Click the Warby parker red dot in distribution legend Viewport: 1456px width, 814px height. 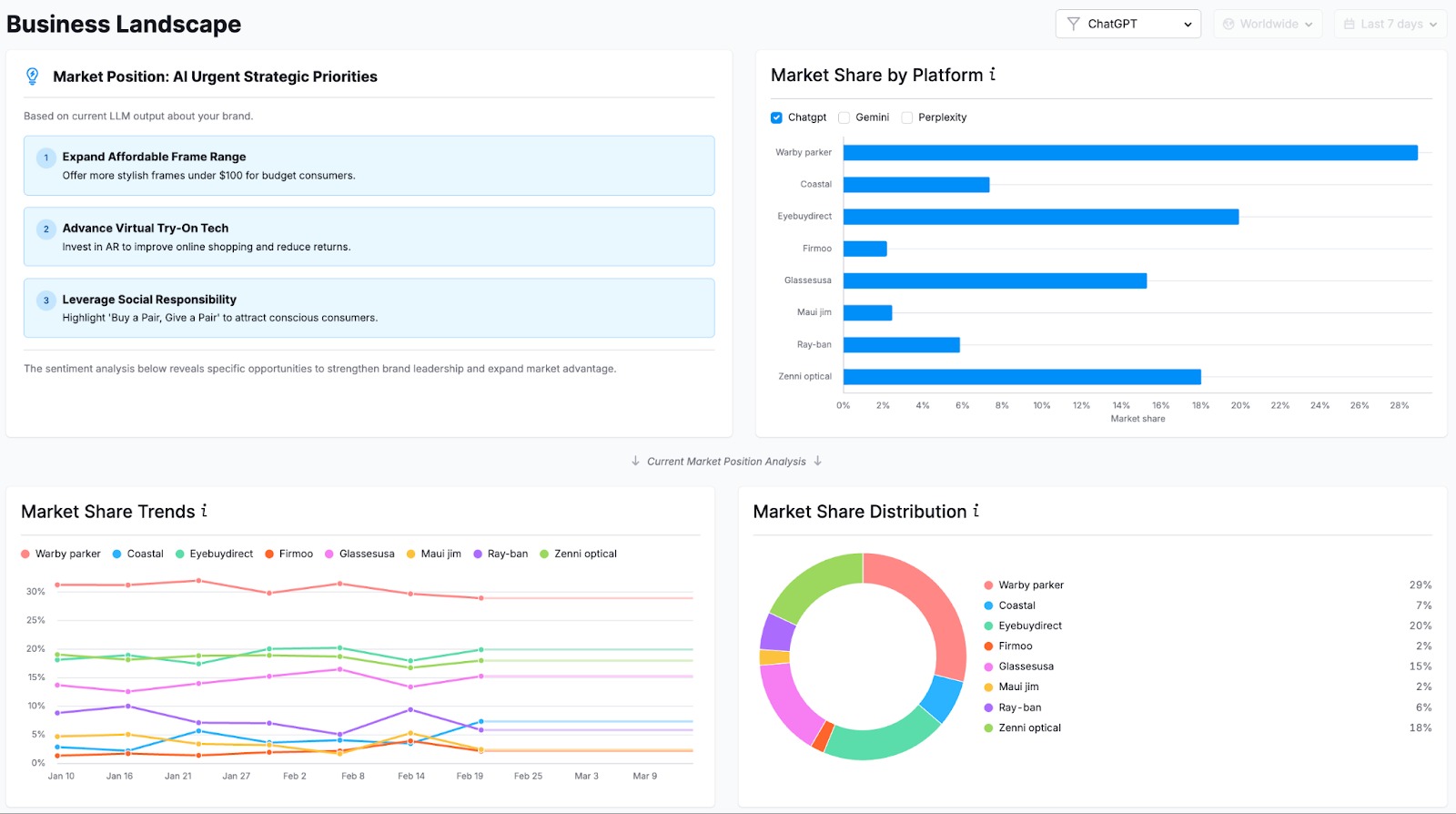click(988, 585)
